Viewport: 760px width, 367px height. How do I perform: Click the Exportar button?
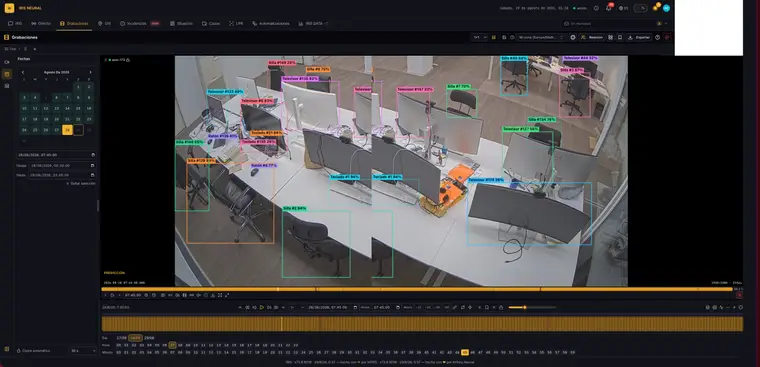coord(639,37)
